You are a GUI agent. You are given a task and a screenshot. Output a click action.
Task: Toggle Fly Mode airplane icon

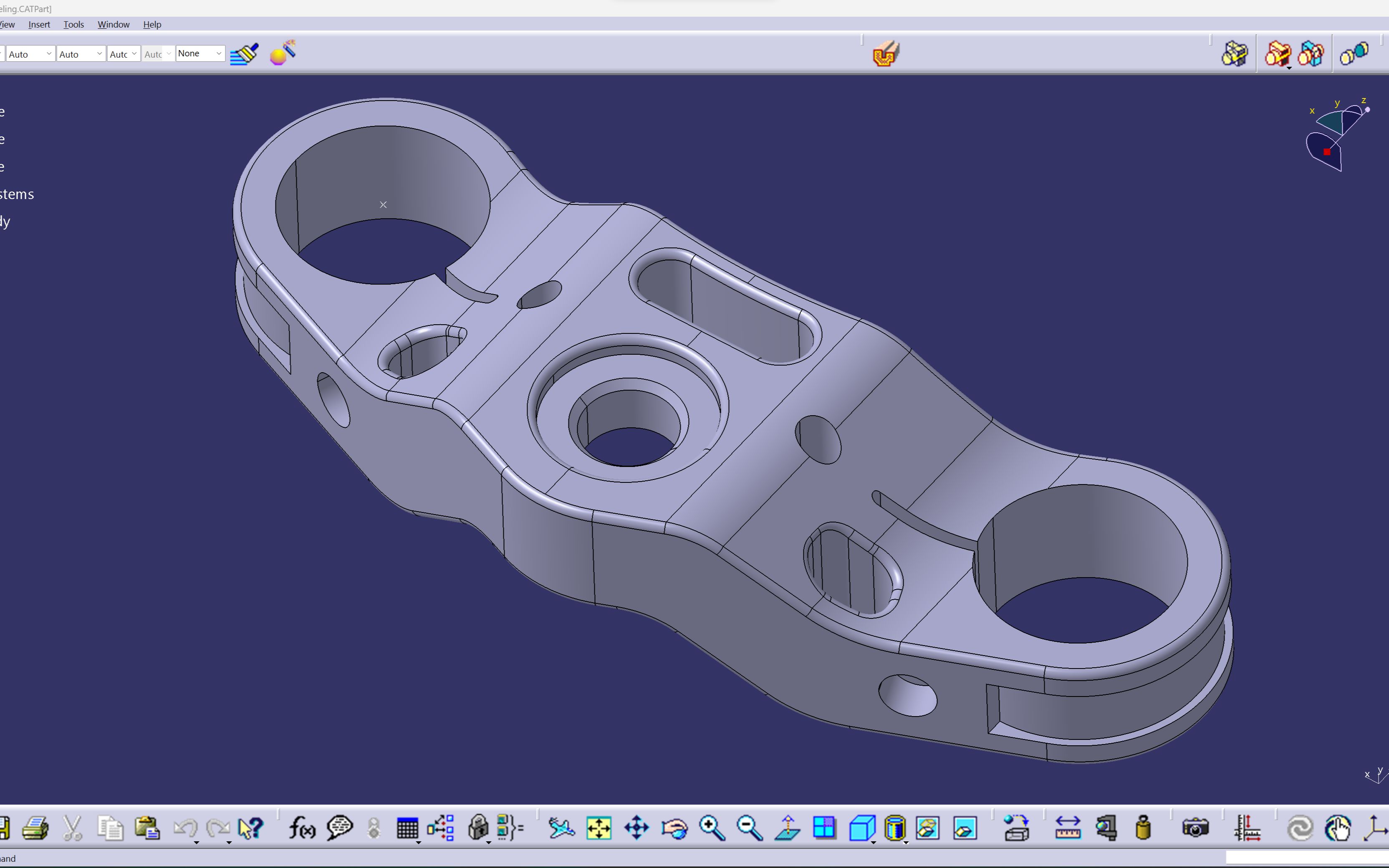(x=561, y=828)
